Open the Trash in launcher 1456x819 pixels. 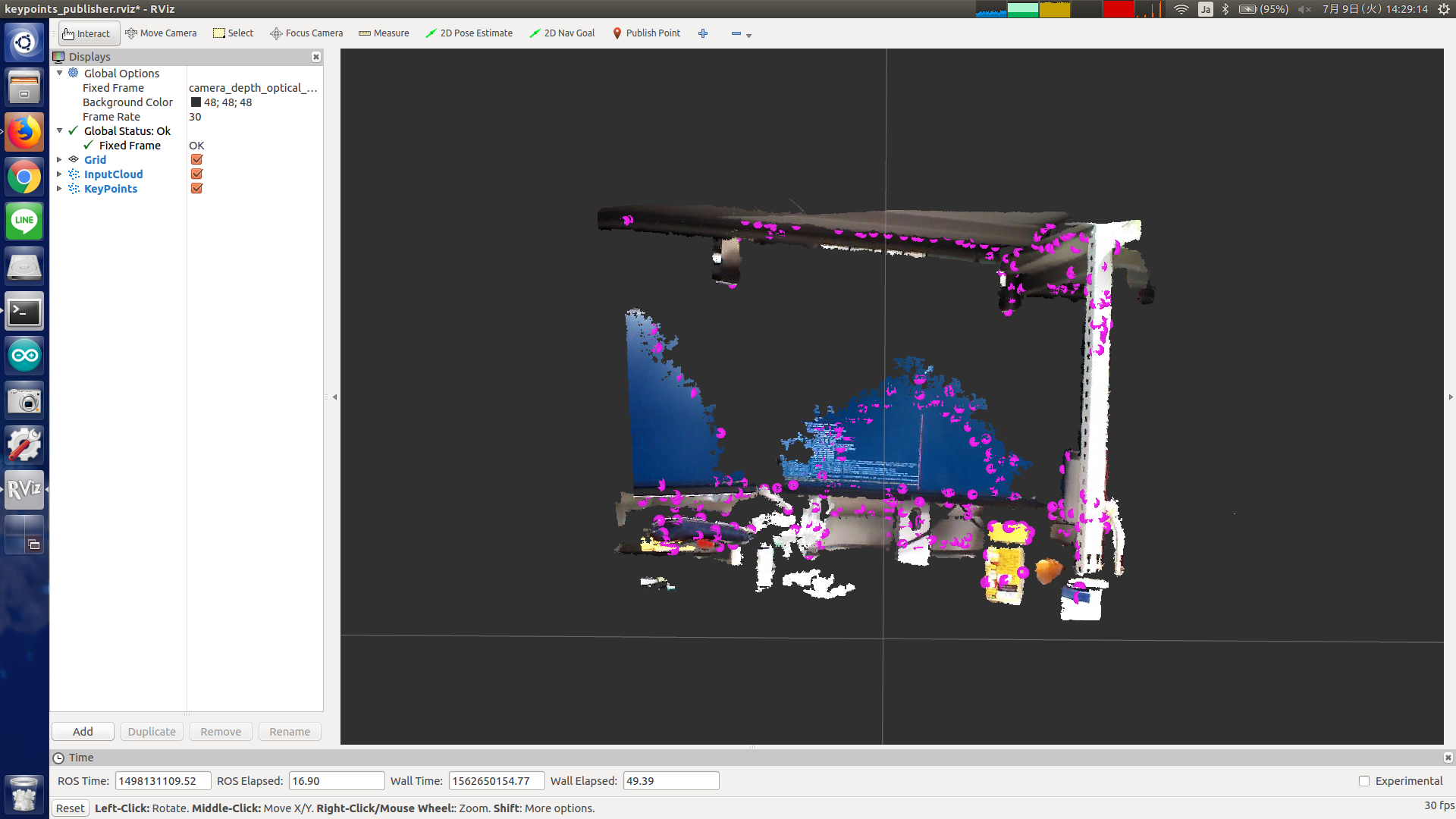[x=24, y=794]
